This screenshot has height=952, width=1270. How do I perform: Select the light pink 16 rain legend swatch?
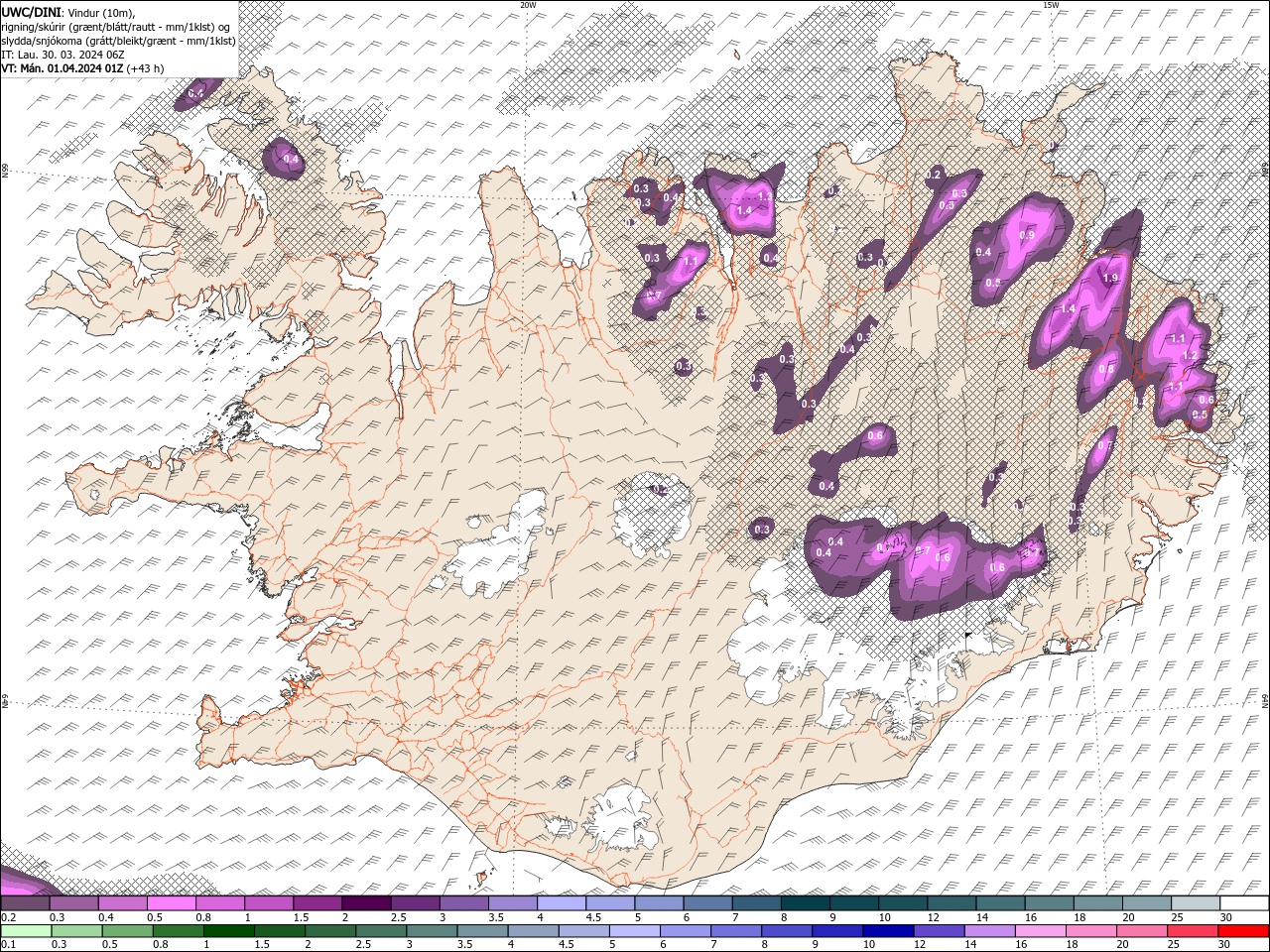[x=1040, y=931]
